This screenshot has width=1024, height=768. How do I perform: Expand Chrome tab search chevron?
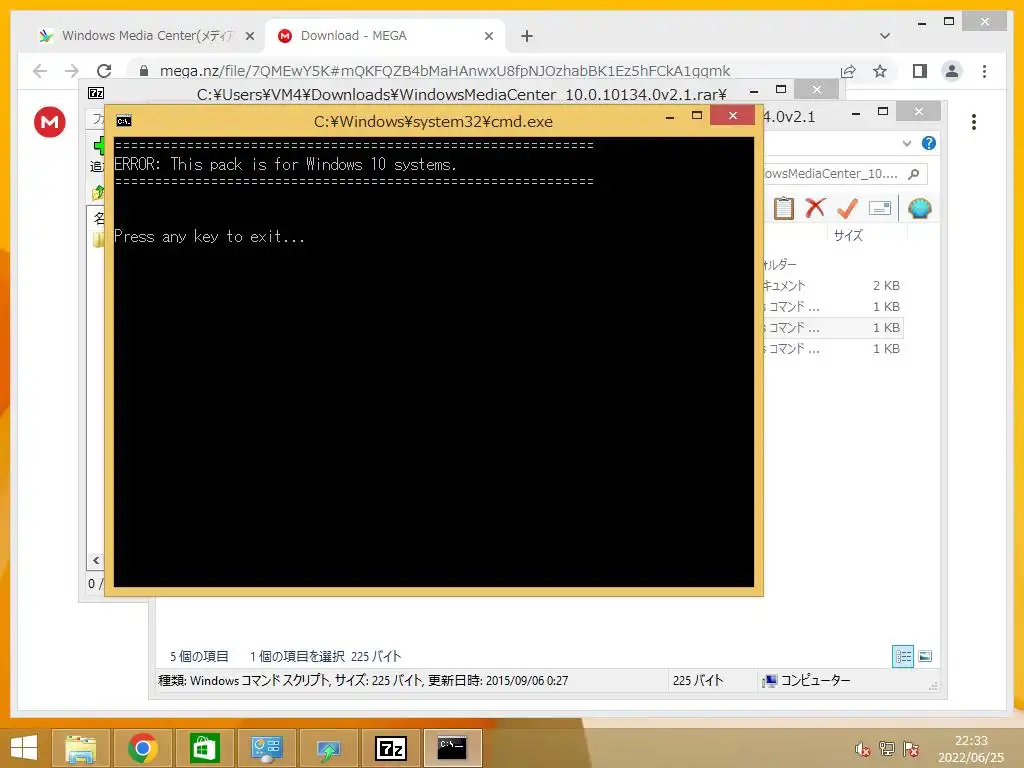885,36
